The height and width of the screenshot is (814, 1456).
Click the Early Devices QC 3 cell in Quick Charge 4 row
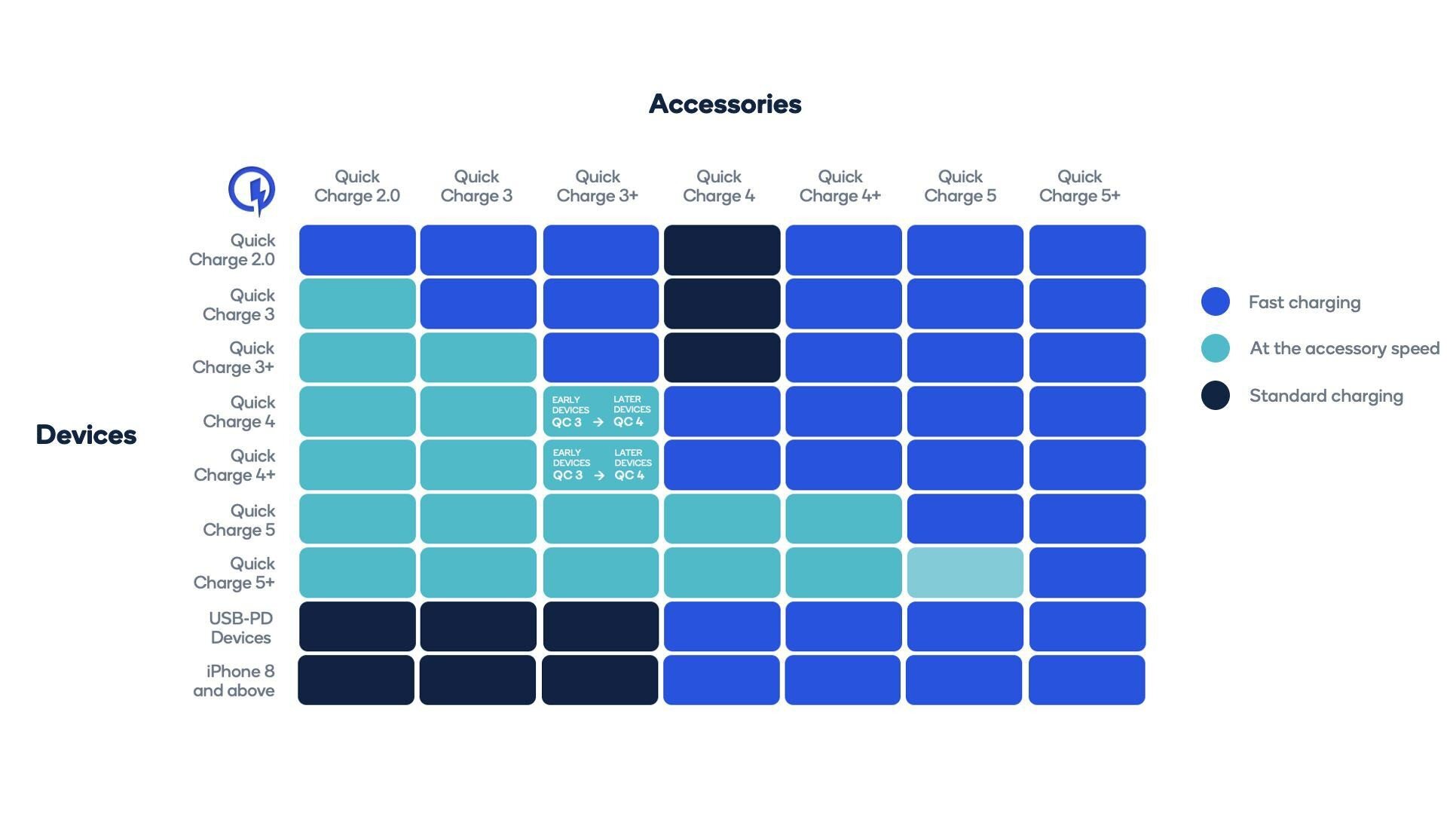(x=570, y=412)
